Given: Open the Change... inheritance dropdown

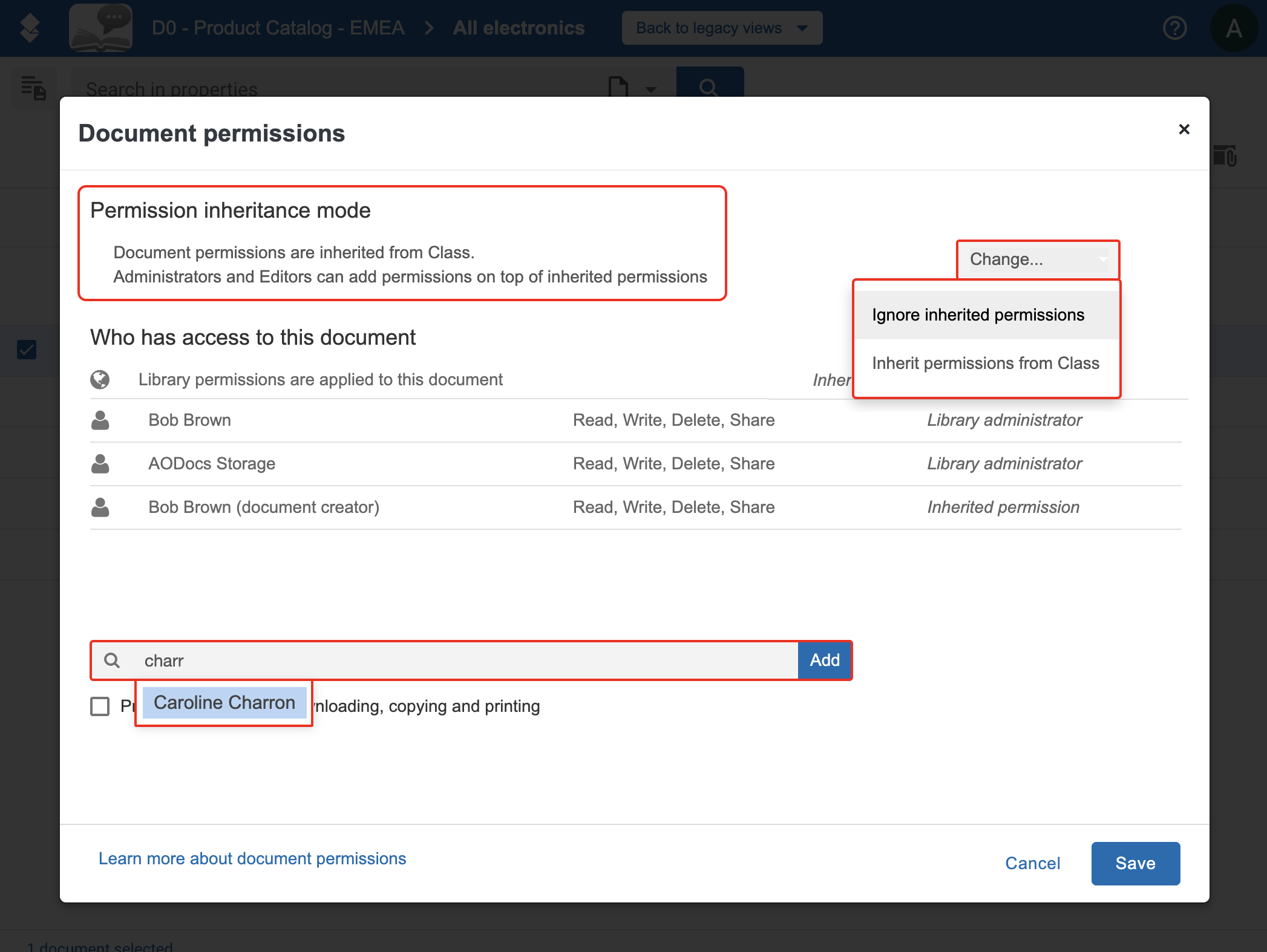Looking at the screenshot, I should 1038,259.
